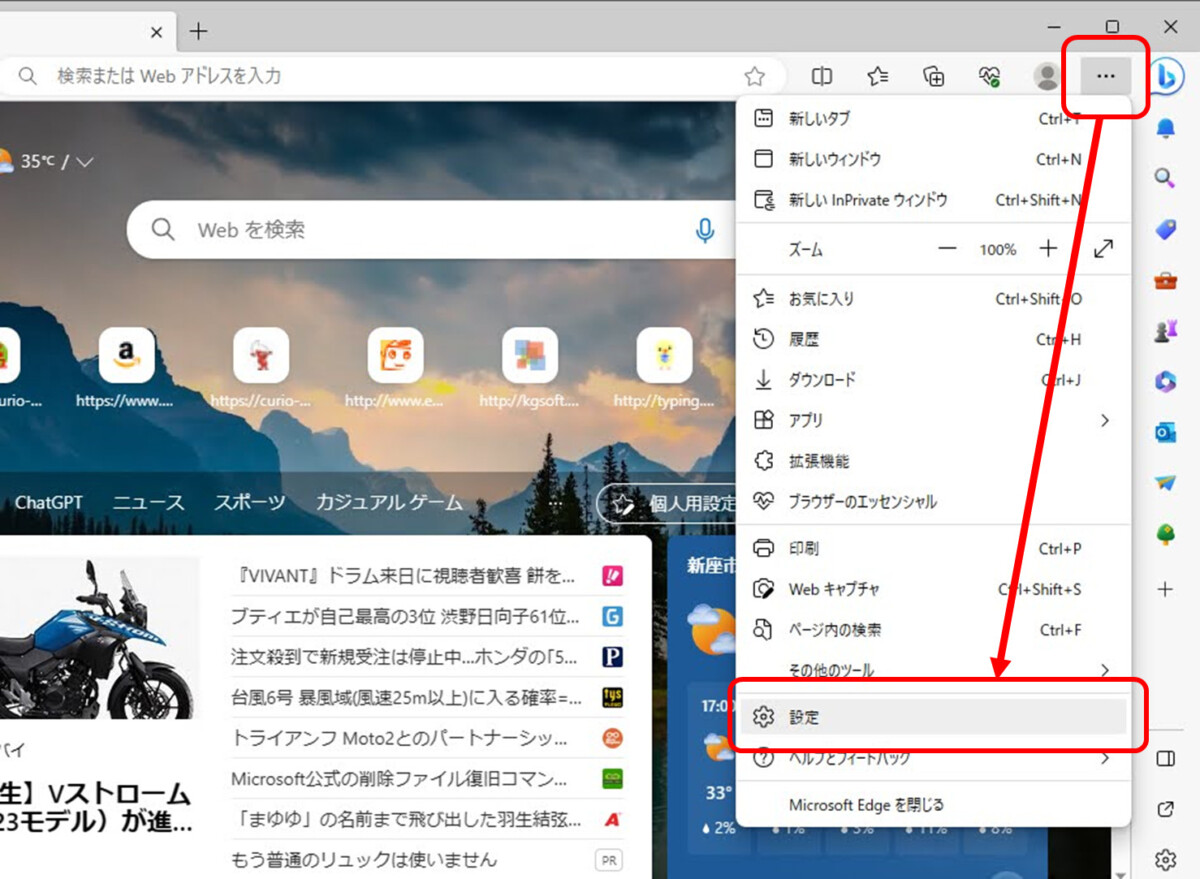Open Browser essentials heart toolbar icon

point(990,76)
